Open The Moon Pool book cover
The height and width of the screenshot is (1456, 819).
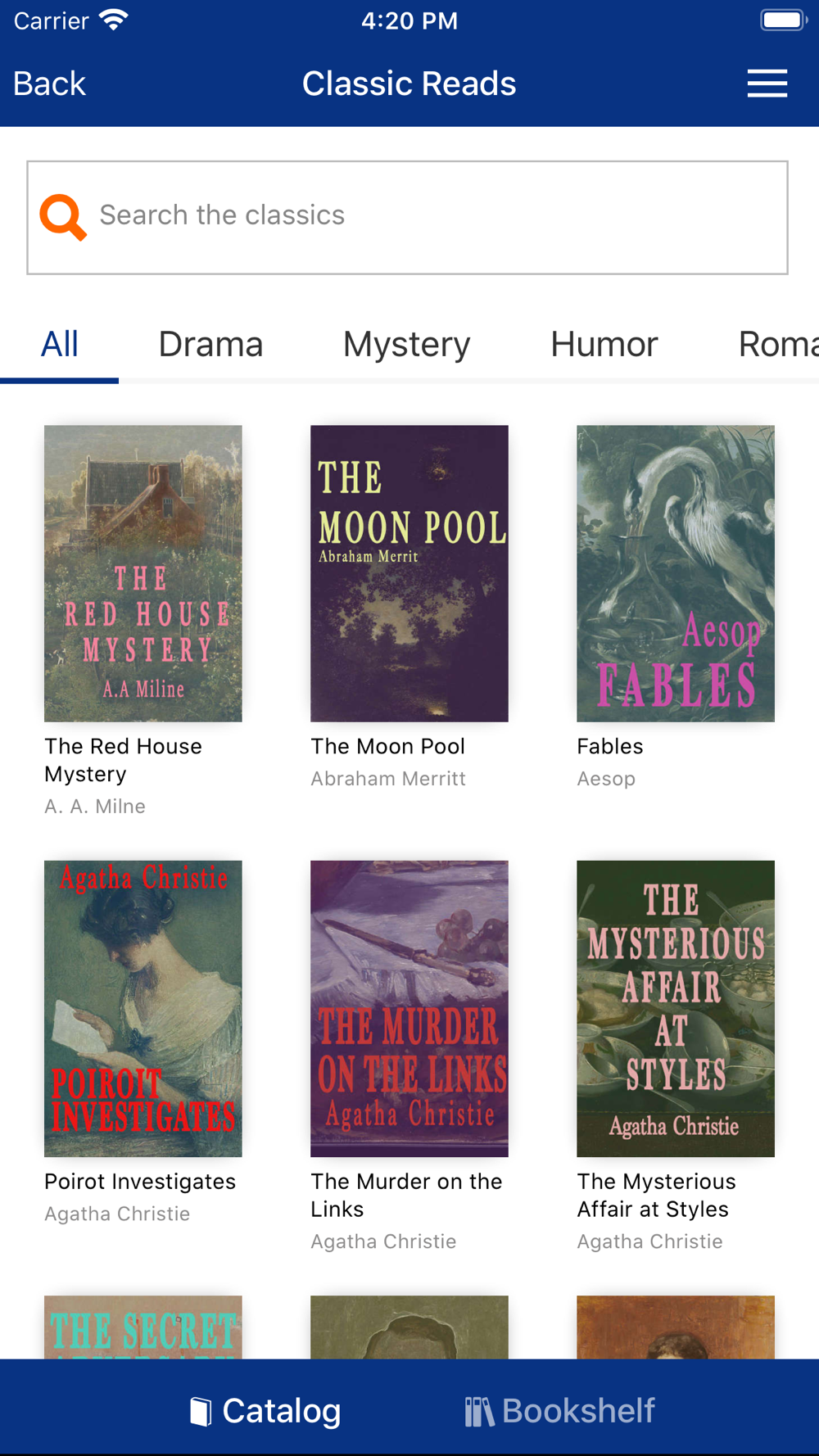pos(409,573)
